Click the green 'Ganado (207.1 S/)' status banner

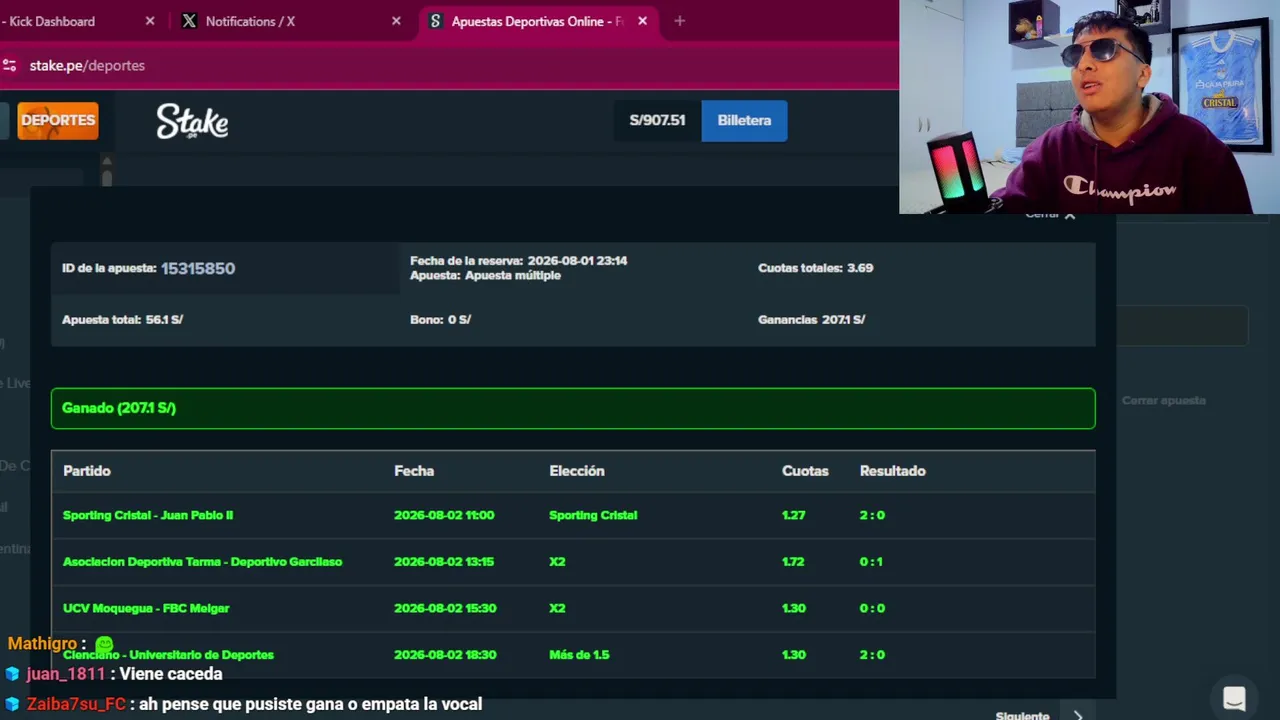[x=573, y=408]
